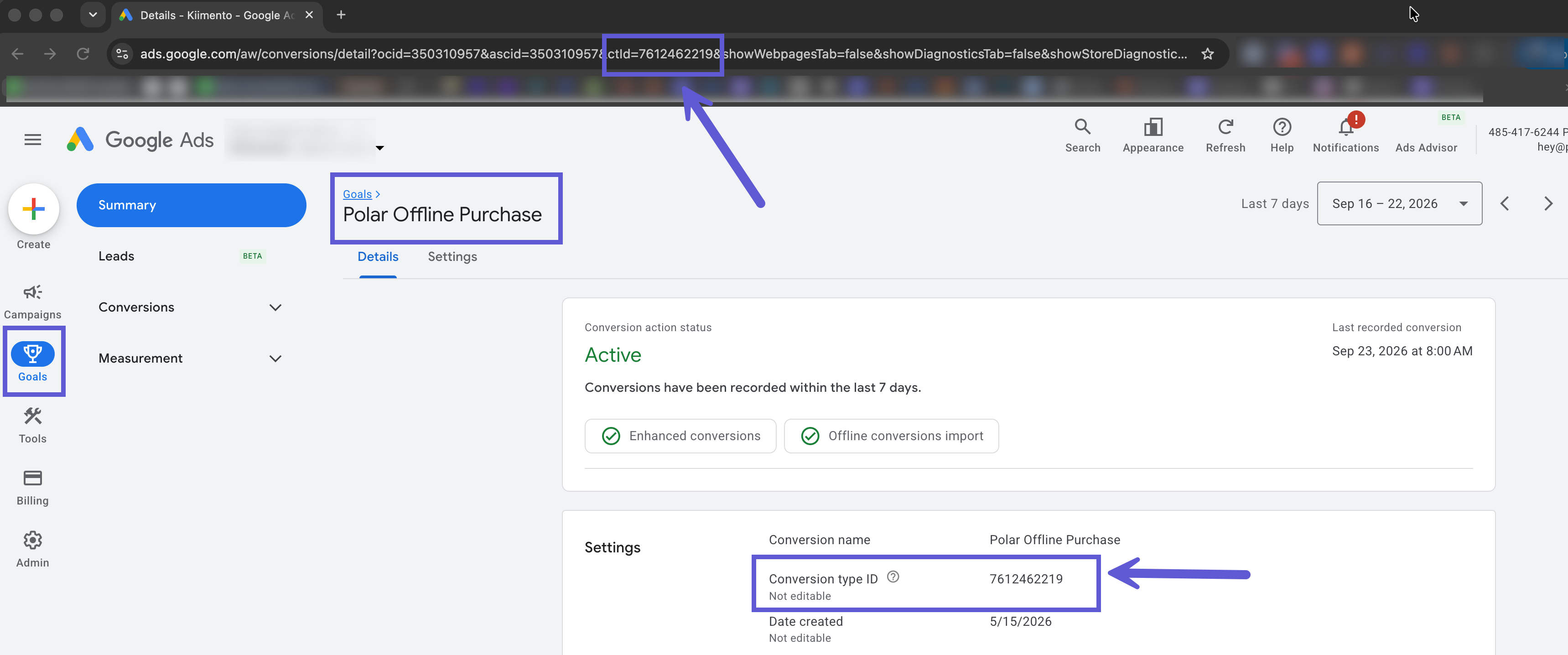The image size is (1568, 655).
Task: Switch to the Settings tab
Action: 452,257
